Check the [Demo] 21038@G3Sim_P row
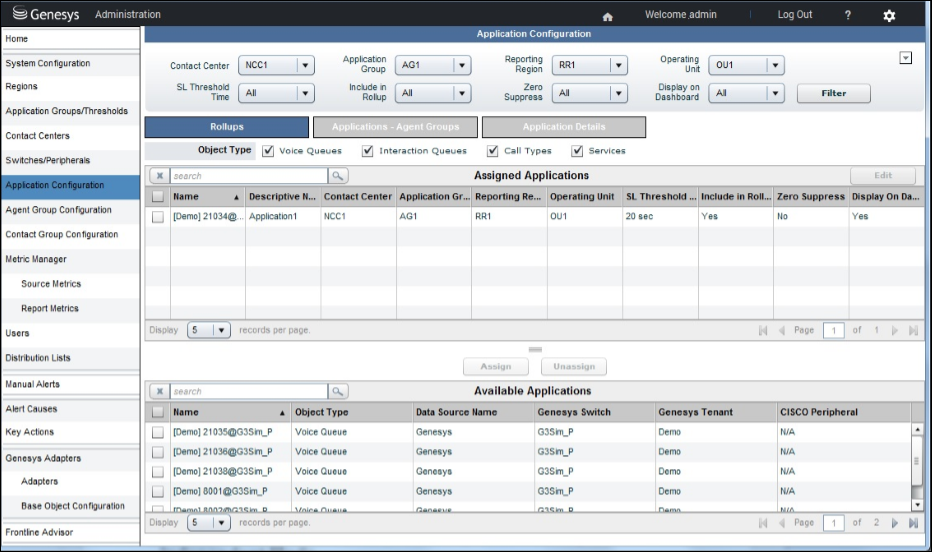 click(158, 472)
